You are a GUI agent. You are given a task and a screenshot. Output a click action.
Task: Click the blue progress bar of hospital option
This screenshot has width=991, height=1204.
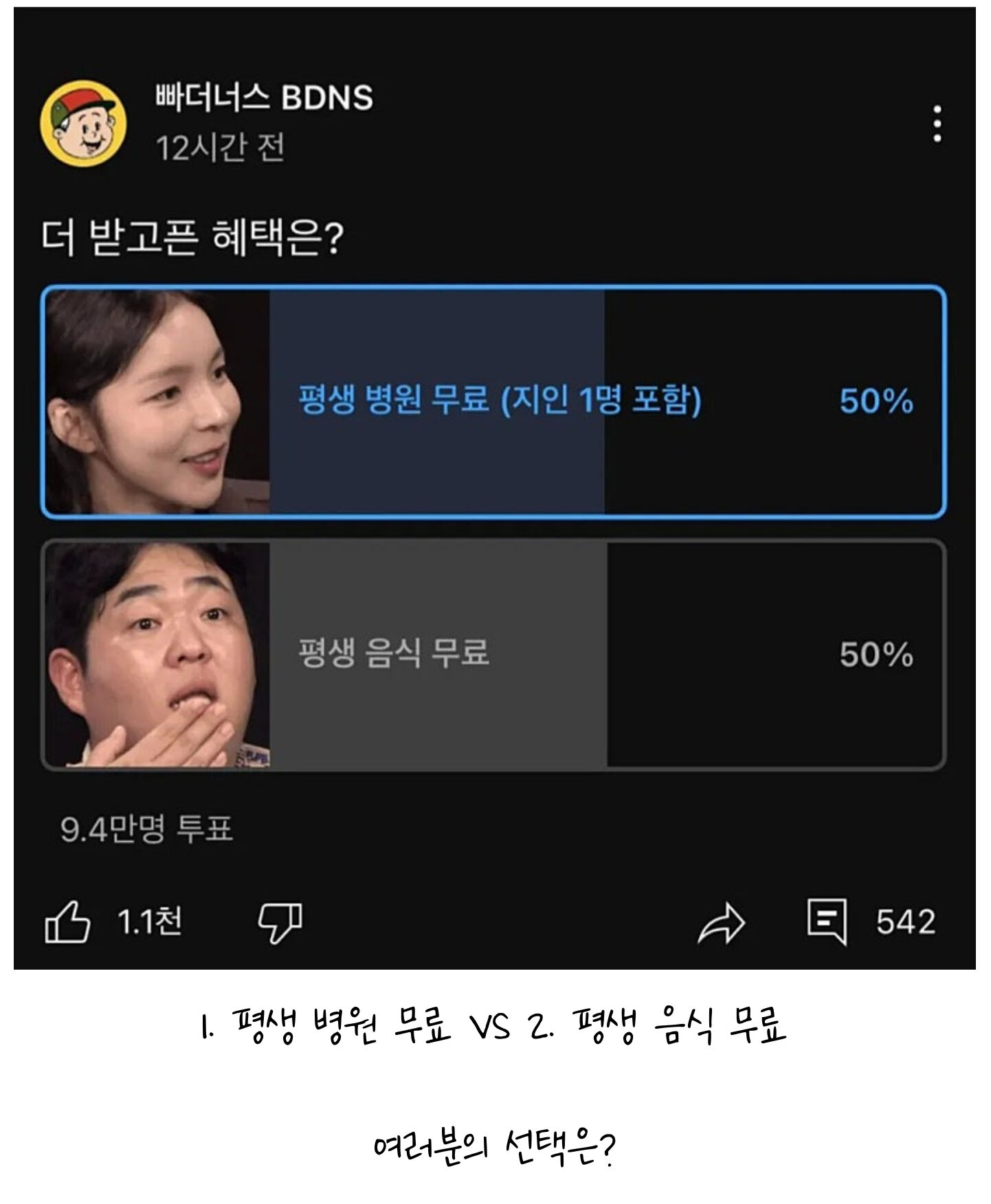point(437,401)
